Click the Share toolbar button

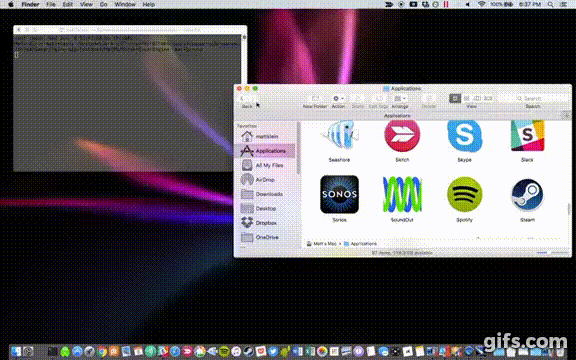[357, 99]
